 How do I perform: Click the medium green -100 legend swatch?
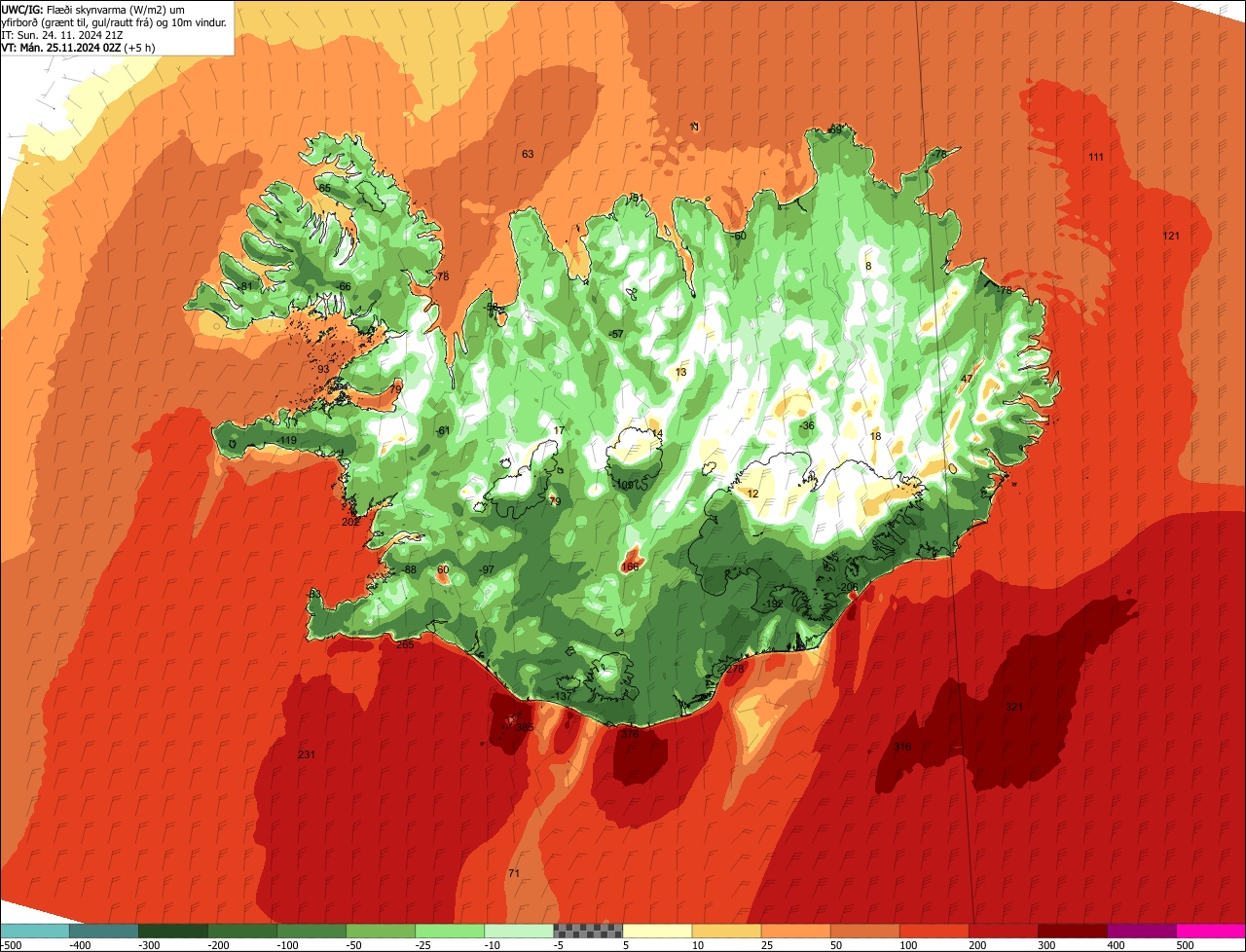[x=311, y=931]
